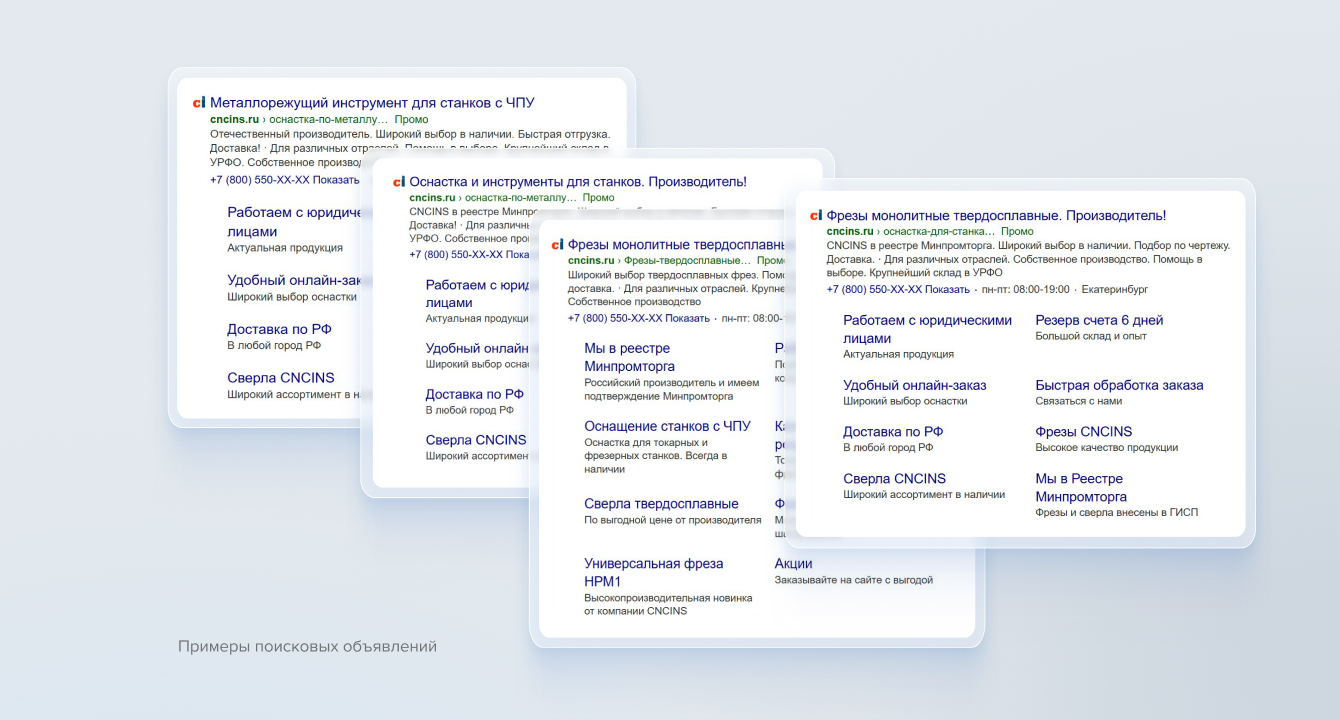The width and height of the screenshot is (1340, 720).
Task: Open the Акции sitelink
Action: [x=794, y=563]
